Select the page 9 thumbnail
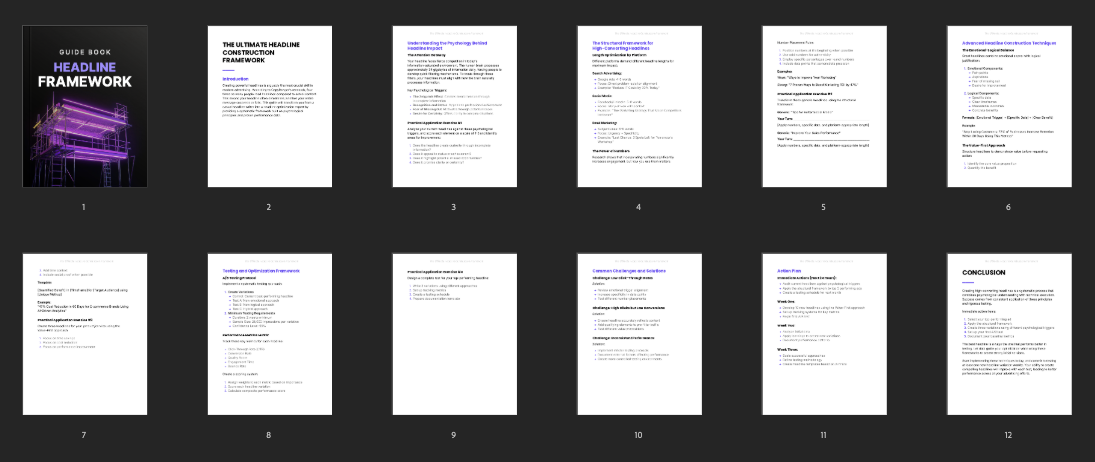 (x=453, y=335)
